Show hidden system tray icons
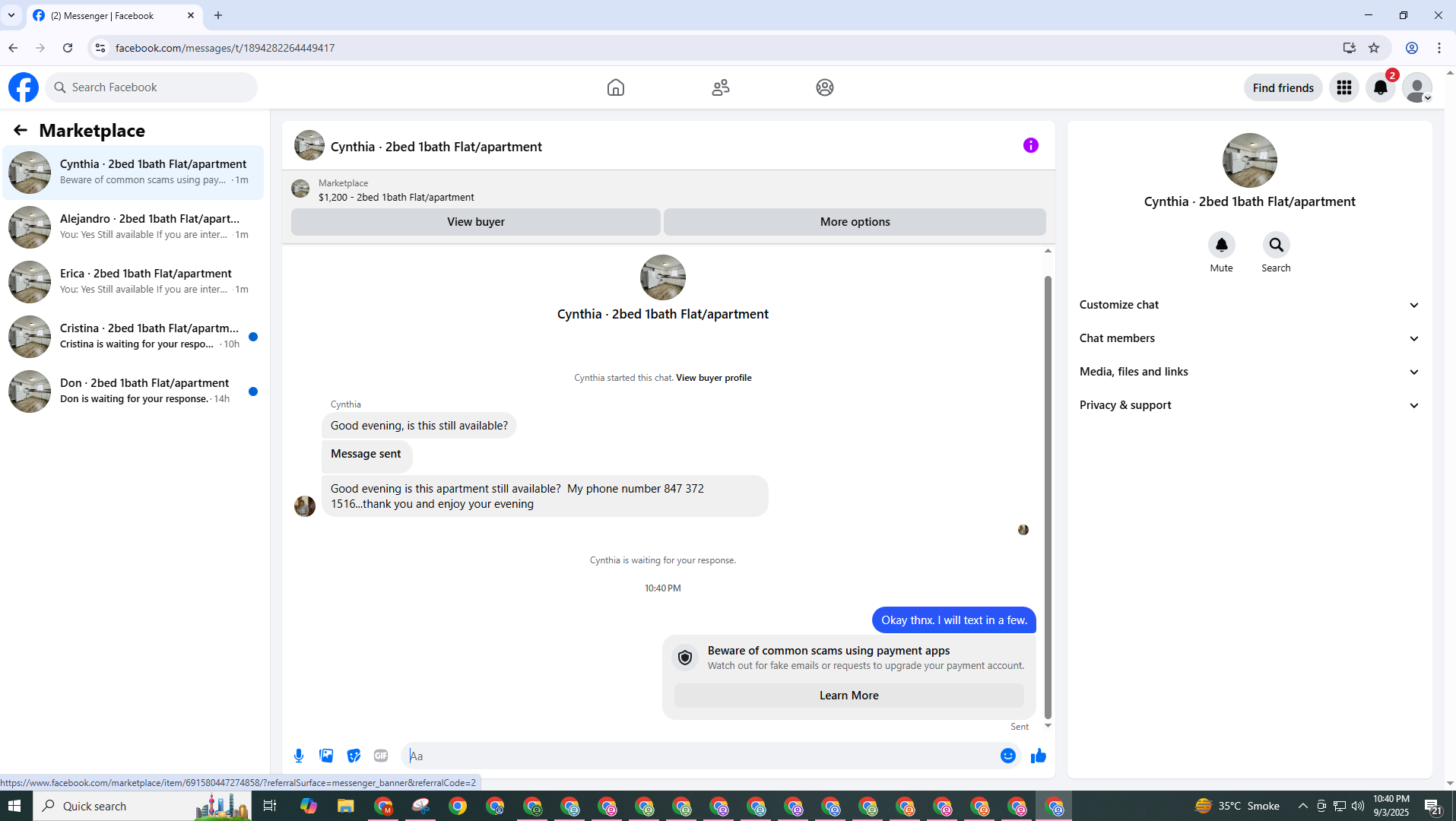 [x=1303, y=806]
